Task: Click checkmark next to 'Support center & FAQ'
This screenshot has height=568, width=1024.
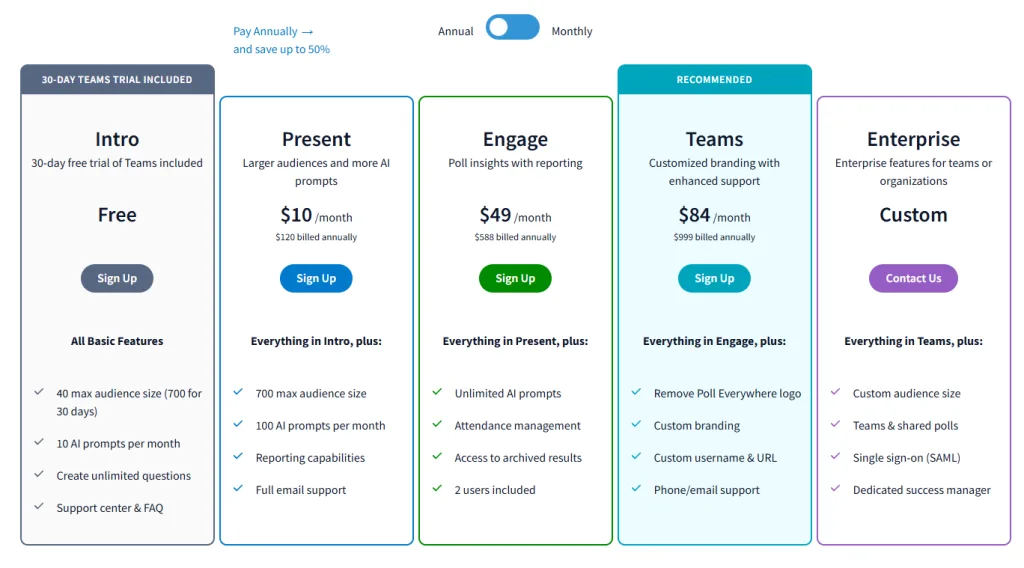Action: 39,506
